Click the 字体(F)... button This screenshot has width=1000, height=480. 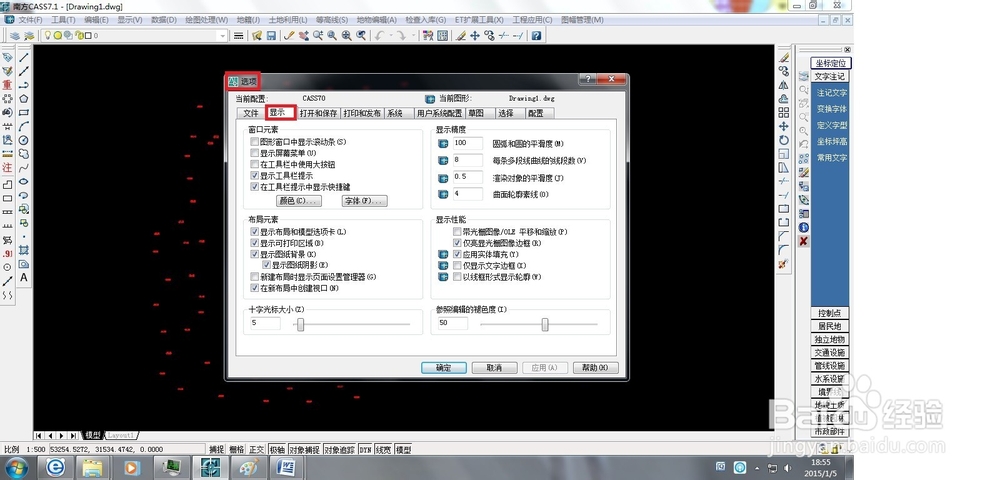(x=365, y=201)
